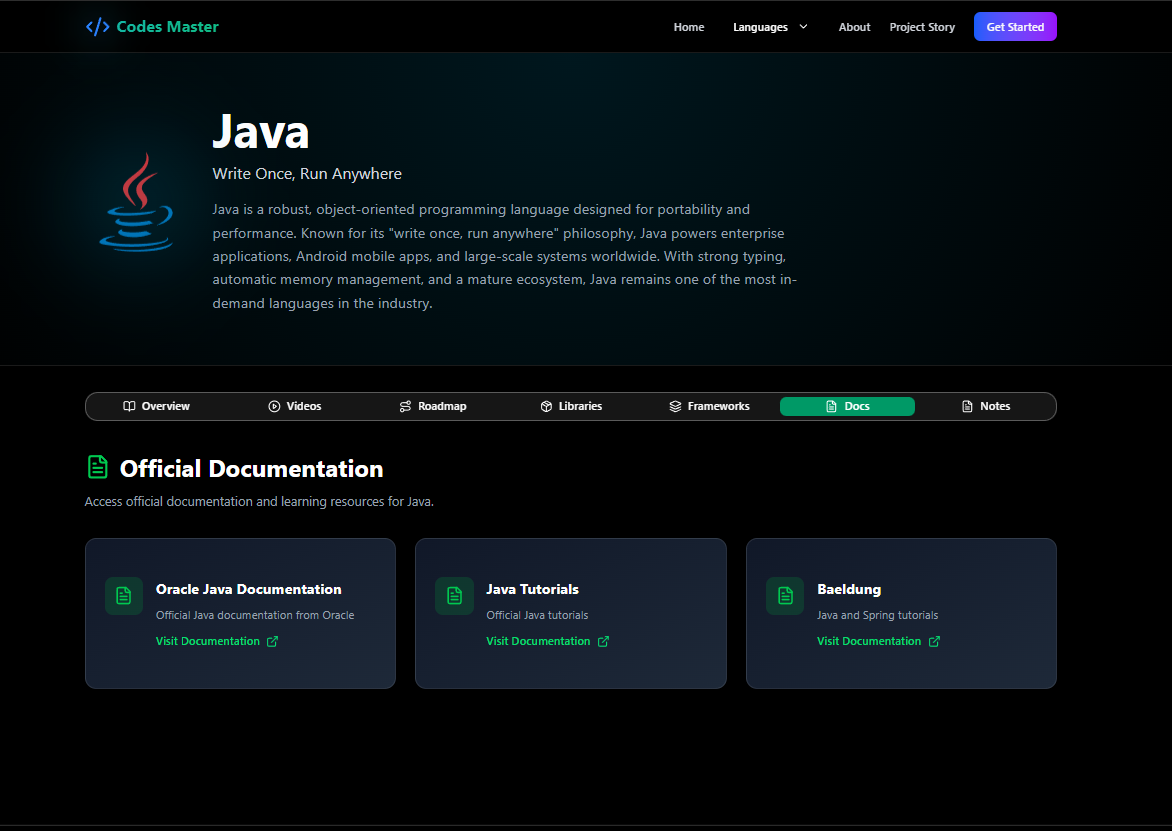Open the Languages menu in navbar
The image size is (1172, 831).
(x=770, y=27)
